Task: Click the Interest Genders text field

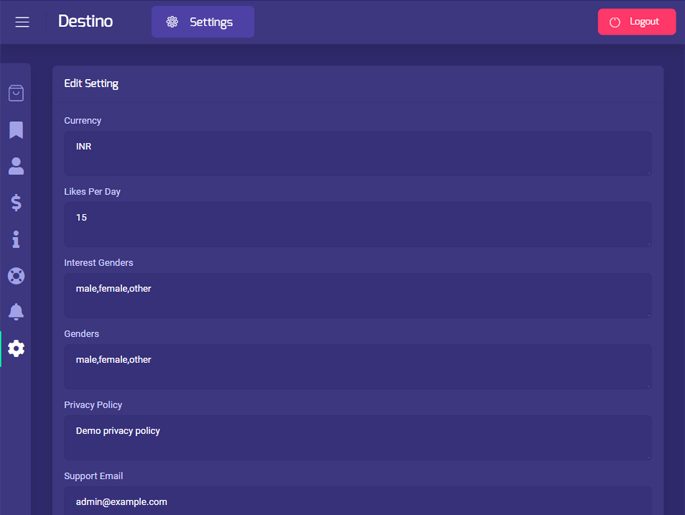Action: 357,295
